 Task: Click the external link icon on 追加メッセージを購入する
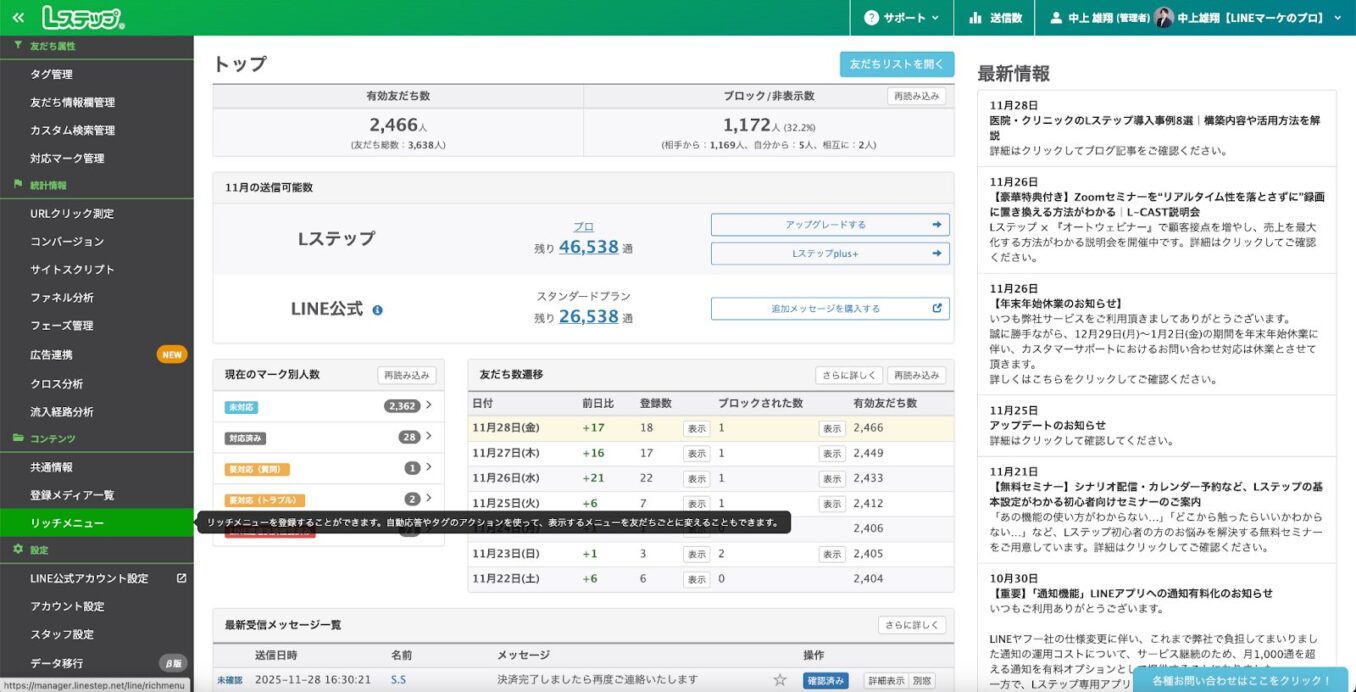pos(935,307)
